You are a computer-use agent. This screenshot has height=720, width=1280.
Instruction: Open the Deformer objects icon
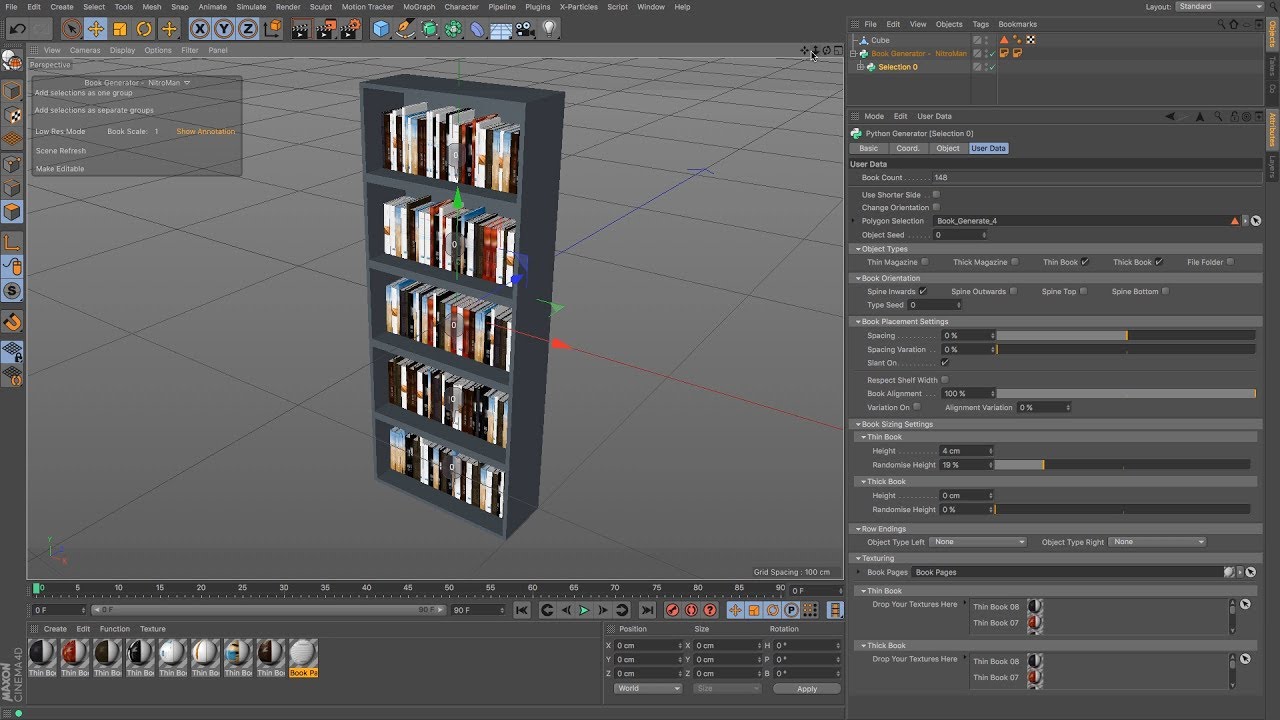[x=477, y=29]
